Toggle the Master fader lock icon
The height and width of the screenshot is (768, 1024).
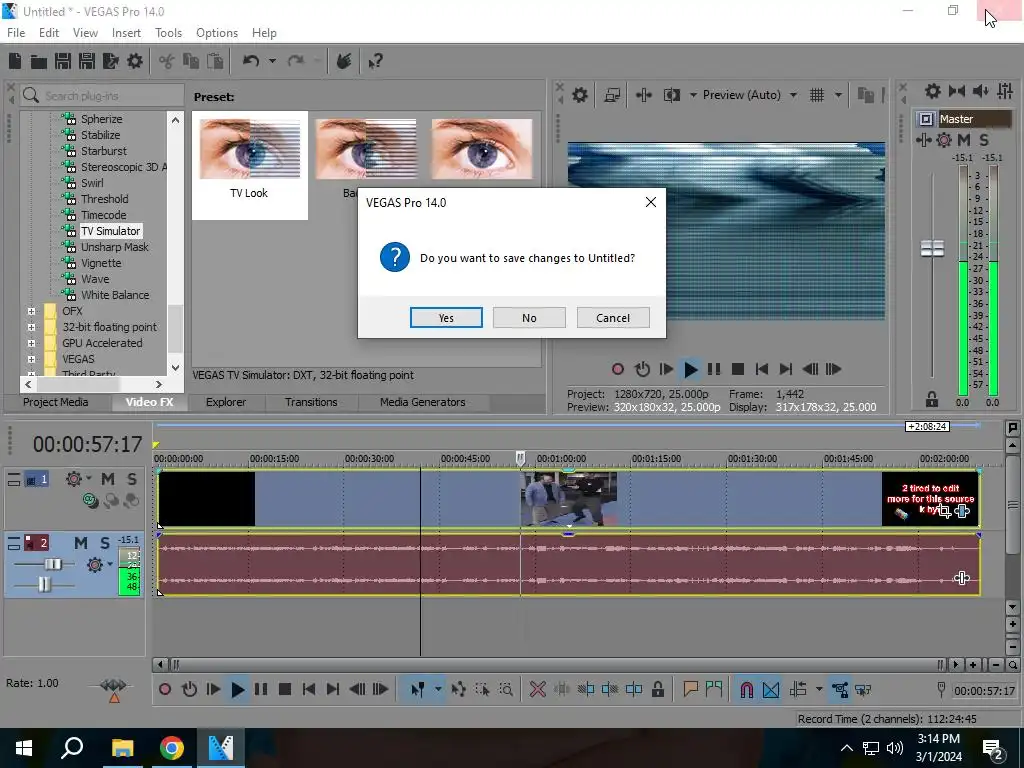tap(932, 399)
